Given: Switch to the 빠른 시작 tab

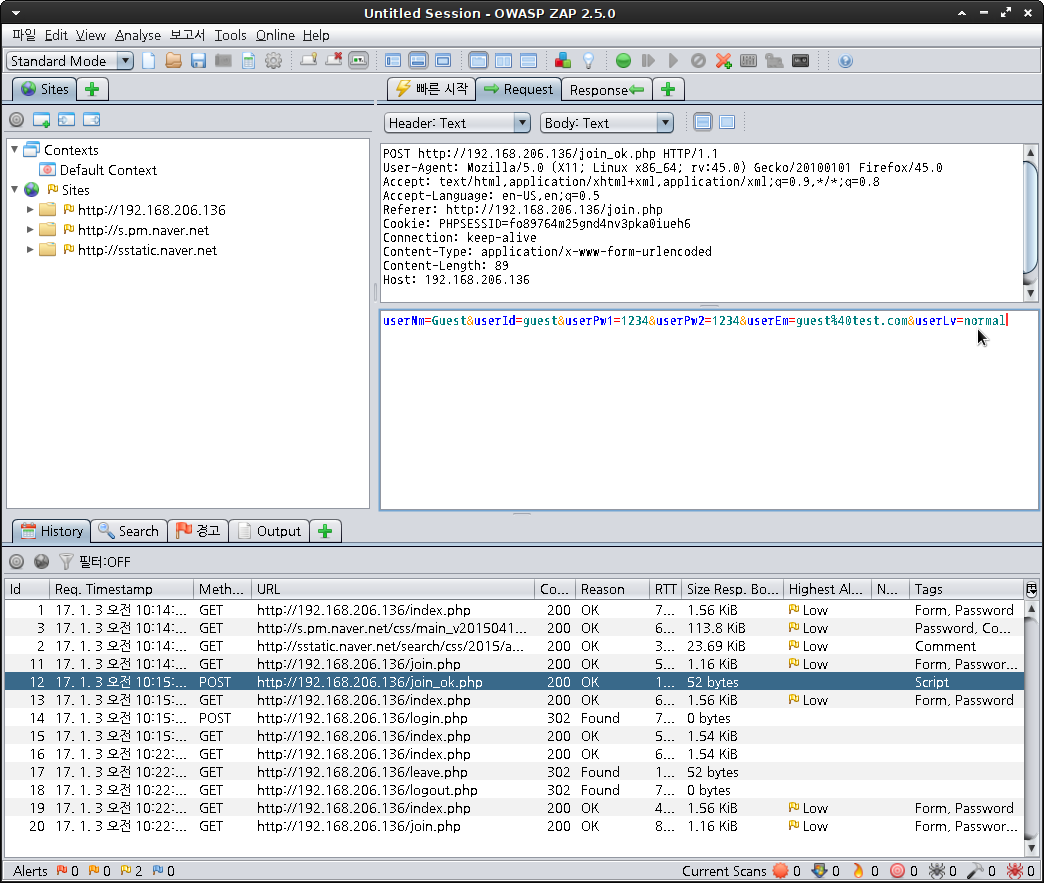Looking at the screenshot, I should [431, 89].
